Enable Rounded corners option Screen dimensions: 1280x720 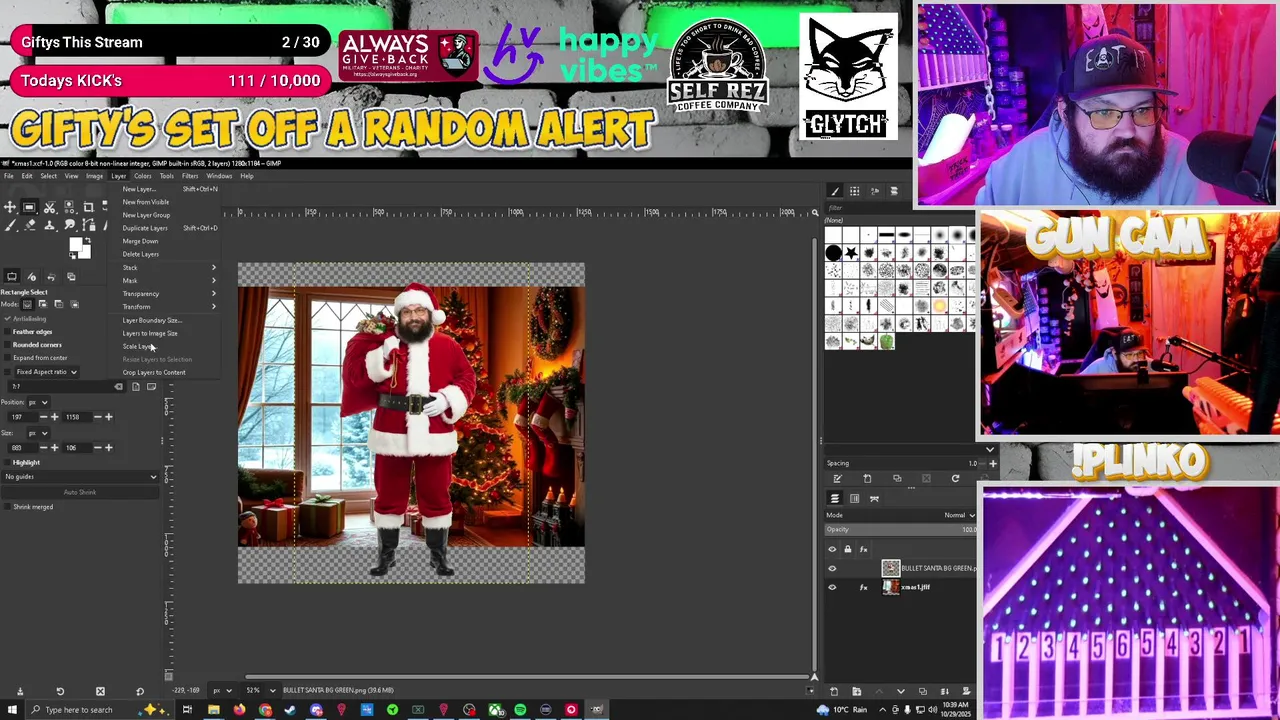pos(7,345)
